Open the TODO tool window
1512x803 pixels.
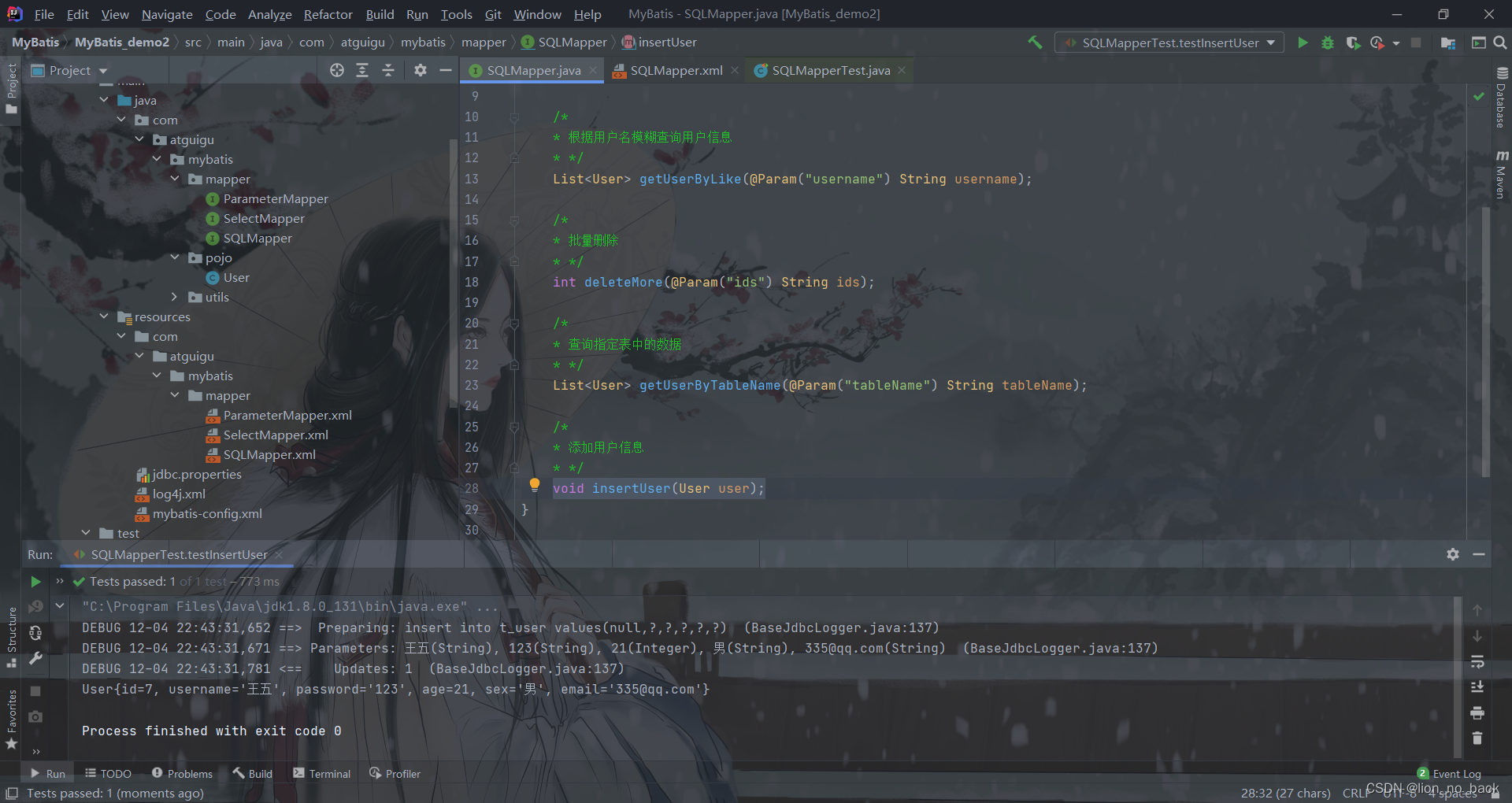tap(108, 774)
